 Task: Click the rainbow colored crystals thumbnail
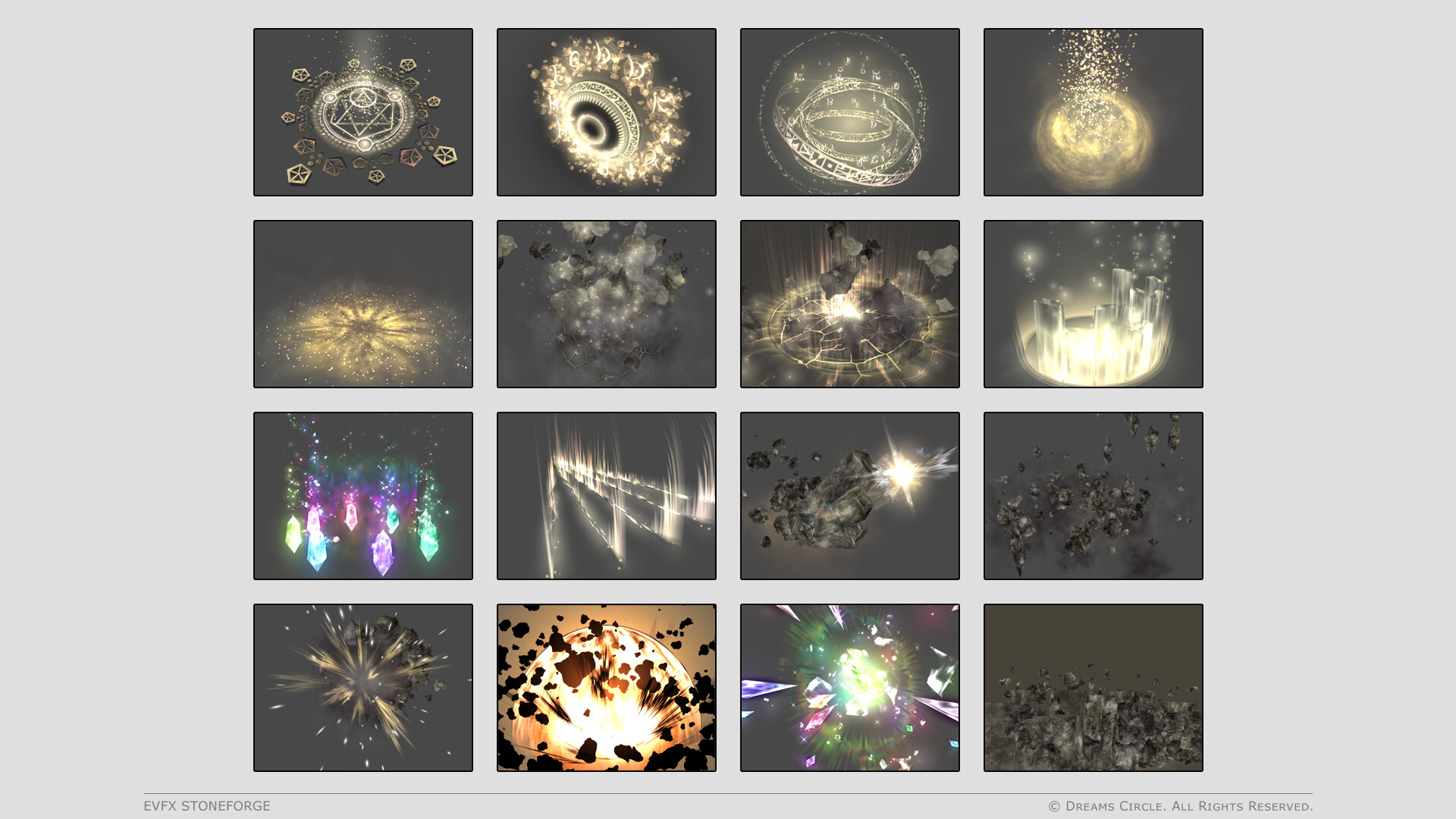coord(362,496)
